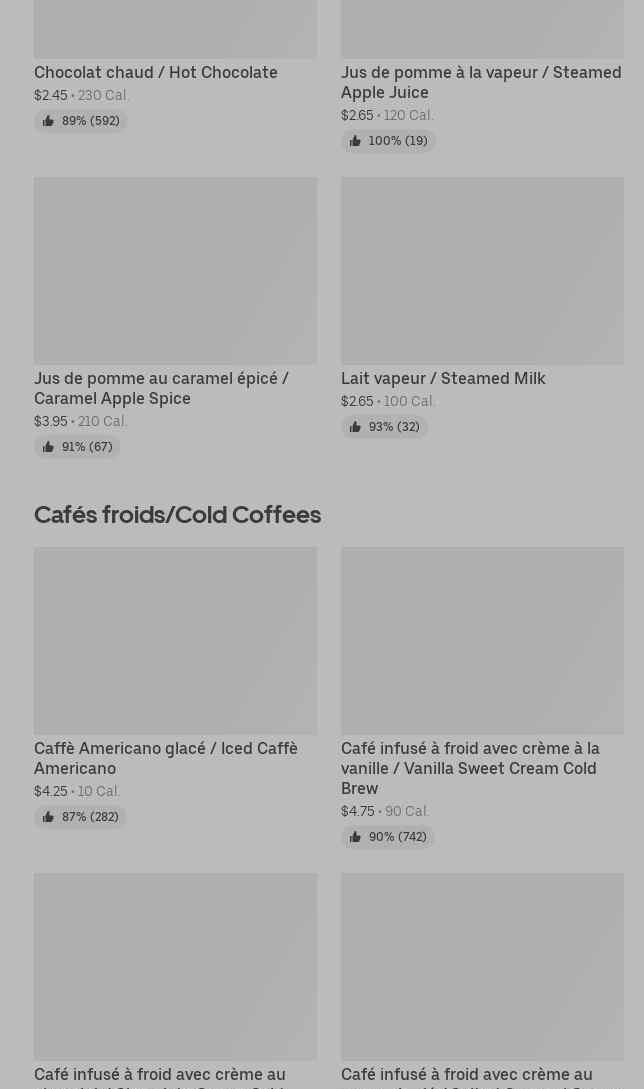This screenshot has height=1089, width=644.
Task: Click the 90% (742) rating badge
Action: click(388, 837)
